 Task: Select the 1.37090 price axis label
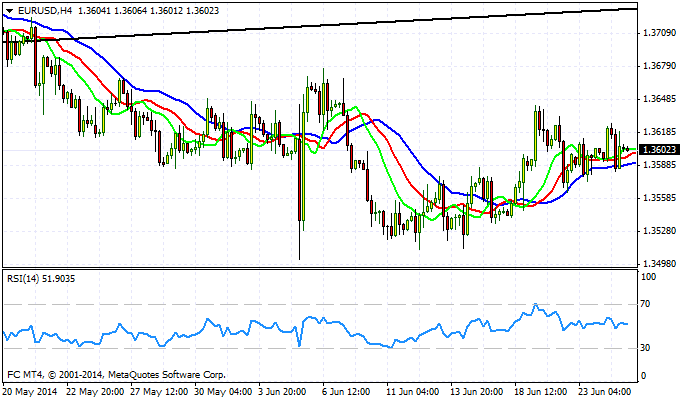pyautogui.click(x=660, y=33)
